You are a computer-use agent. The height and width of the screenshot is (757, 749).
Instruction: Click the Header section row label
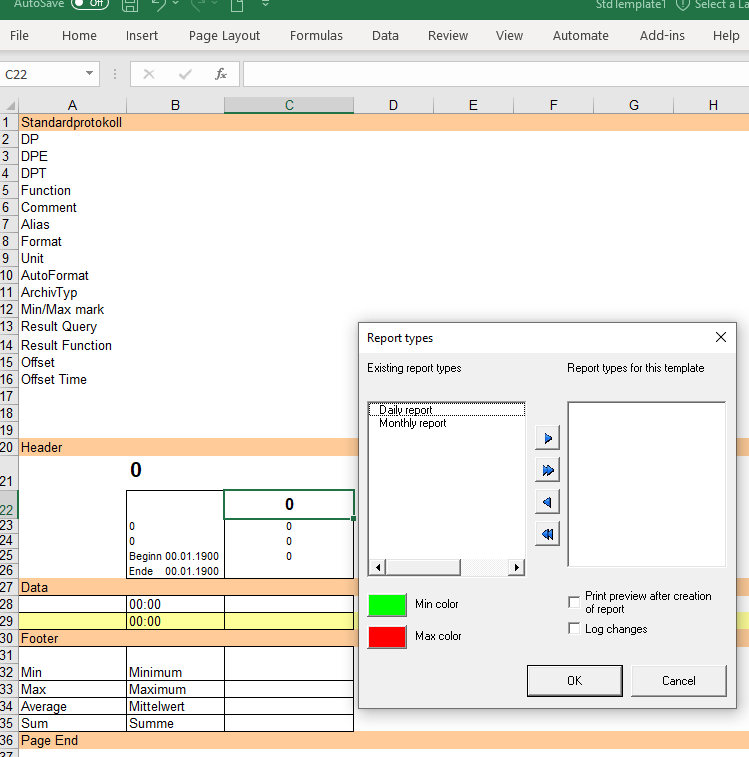(x=42, y=448)
